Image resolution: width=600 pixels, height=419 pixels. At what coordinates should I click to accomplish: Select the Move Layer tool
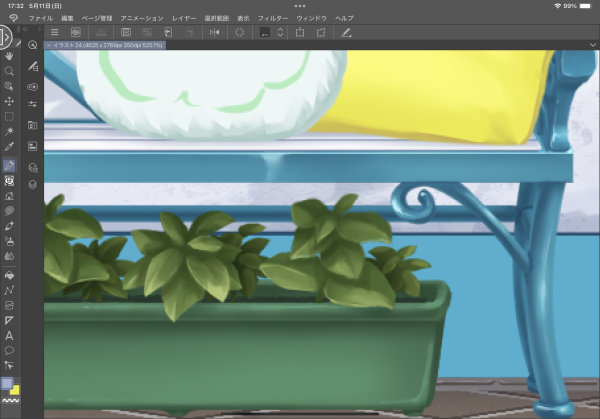(x=9, y=101)
